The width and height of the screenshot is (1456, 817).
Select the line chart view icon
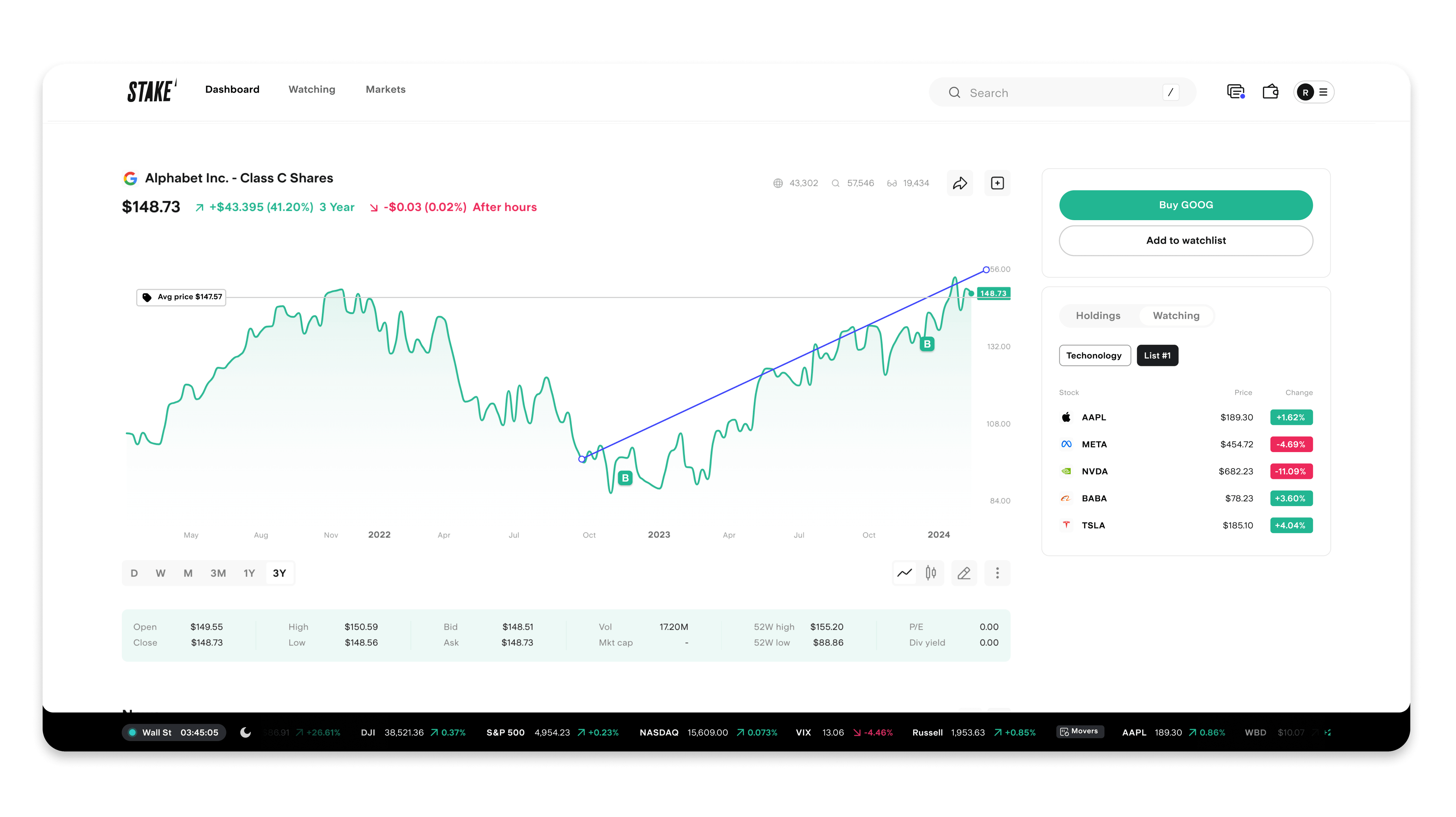(x=904, y=573)
